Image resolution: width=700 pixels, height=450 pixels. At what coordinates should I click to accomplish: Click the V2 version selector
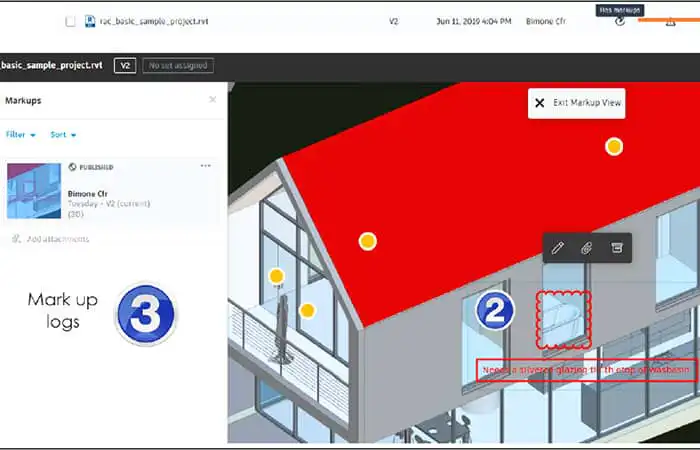(125, 66)
